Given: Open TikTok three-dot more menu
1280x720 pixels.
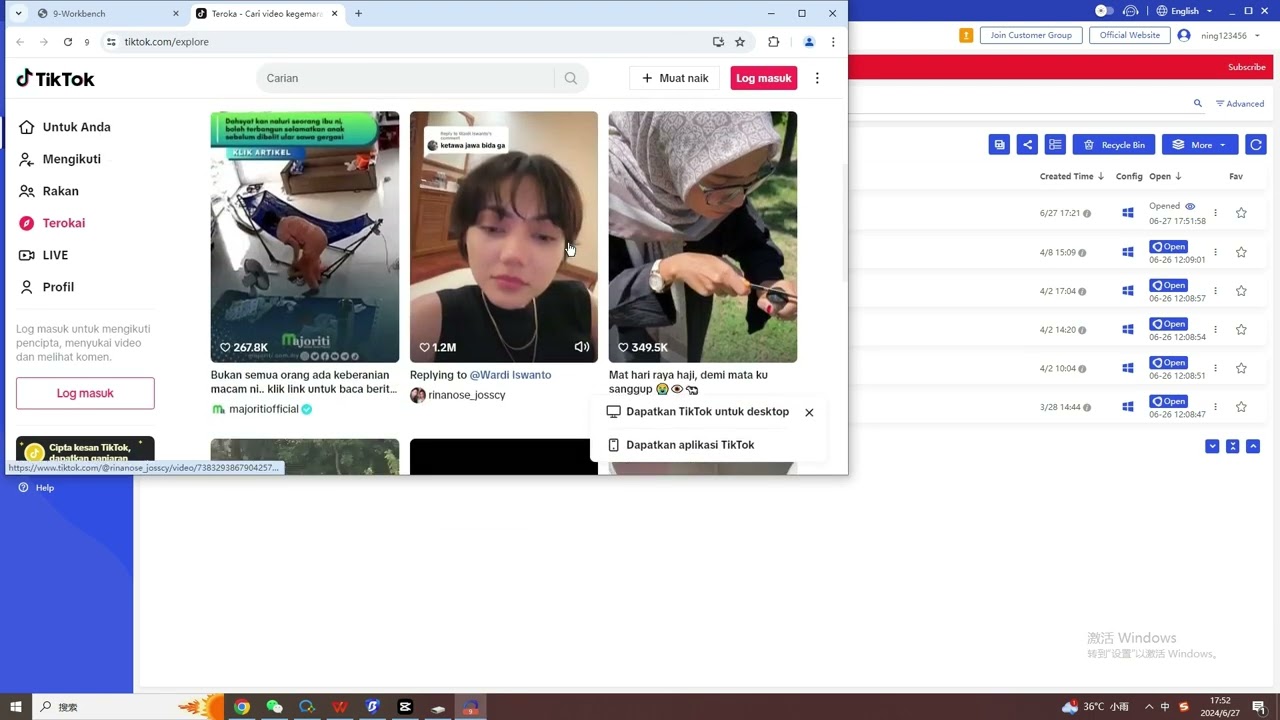Looking at the screenshot, I should click(x=817, y=78).
